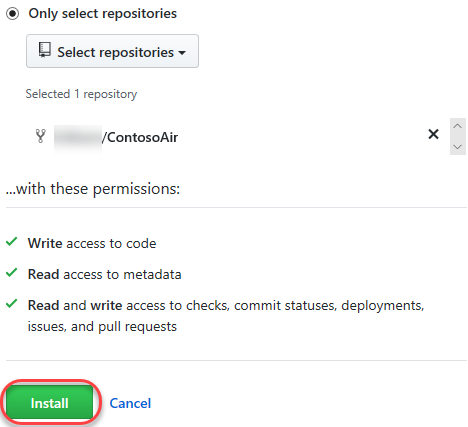Click the Cancel link

(130, 403)
